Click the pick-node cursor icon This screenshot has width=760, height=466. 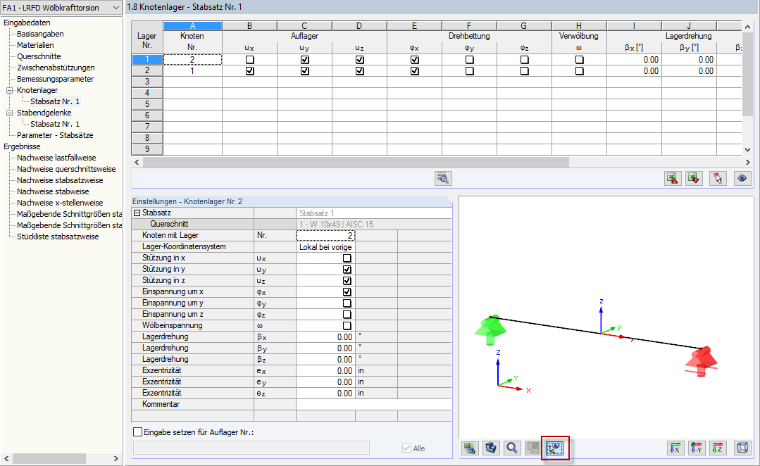pyautogui.click(x=717, y=178)
